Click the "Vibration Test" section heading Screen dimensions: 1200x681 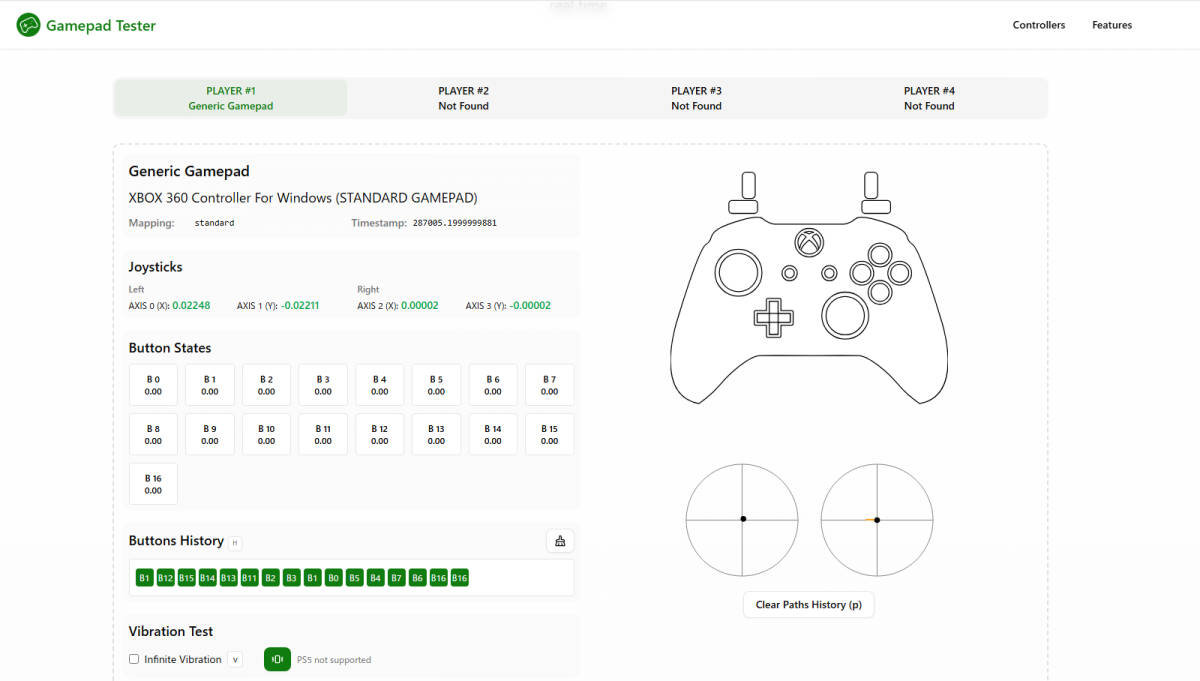[171, 631]
